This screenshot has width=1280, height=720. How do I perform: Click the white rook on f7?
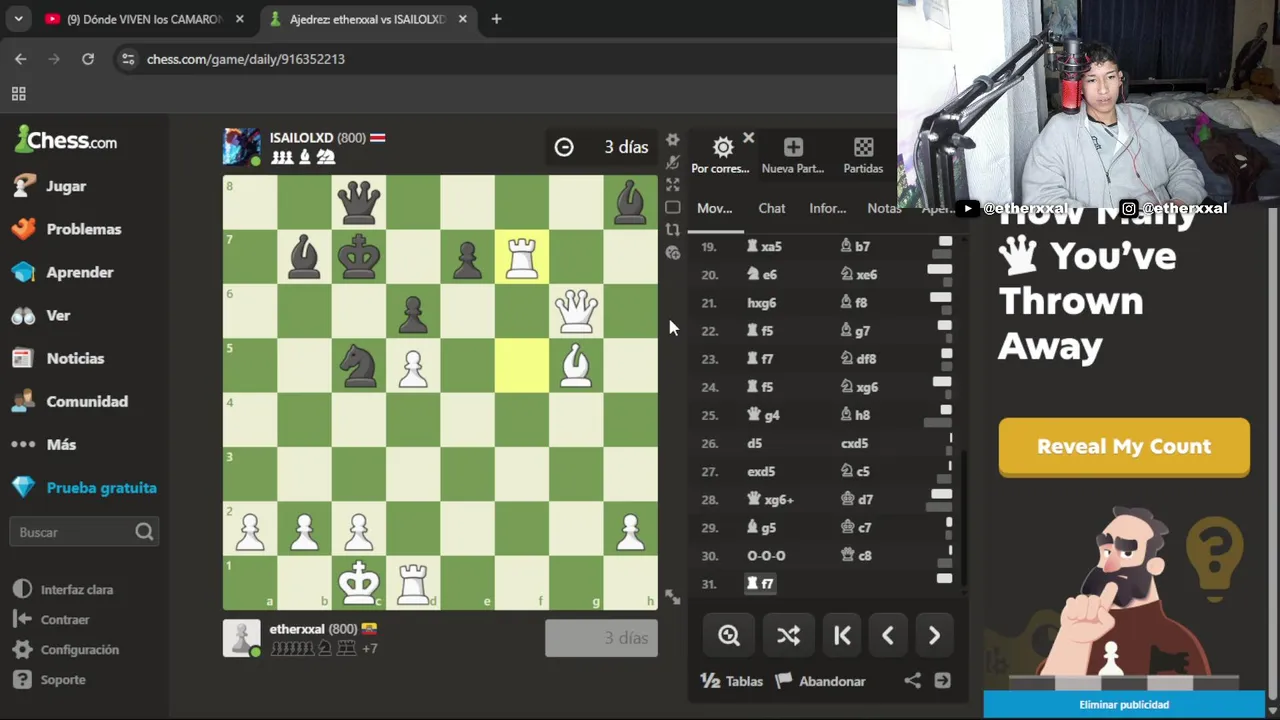[x=521, y=257]
